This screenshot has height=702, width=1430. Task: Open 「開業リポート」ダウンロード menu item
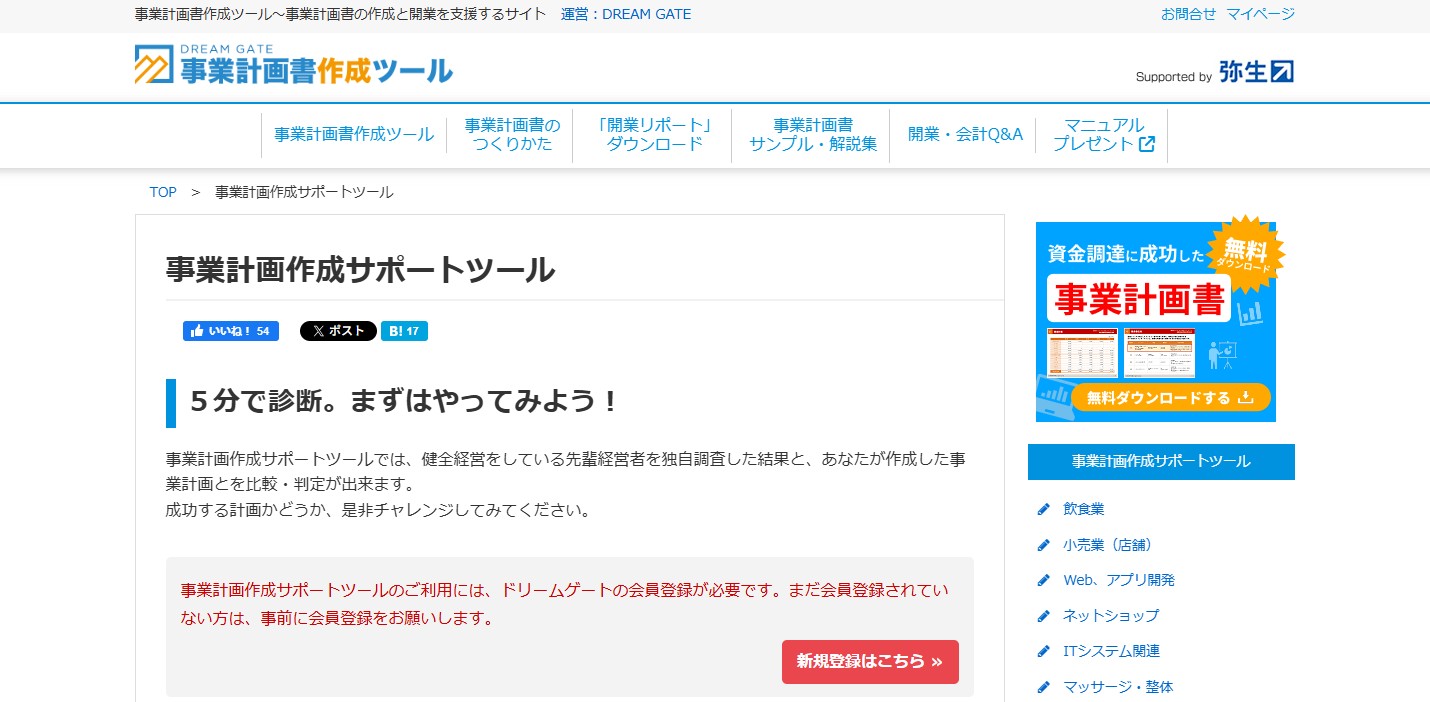pos(654,135)
